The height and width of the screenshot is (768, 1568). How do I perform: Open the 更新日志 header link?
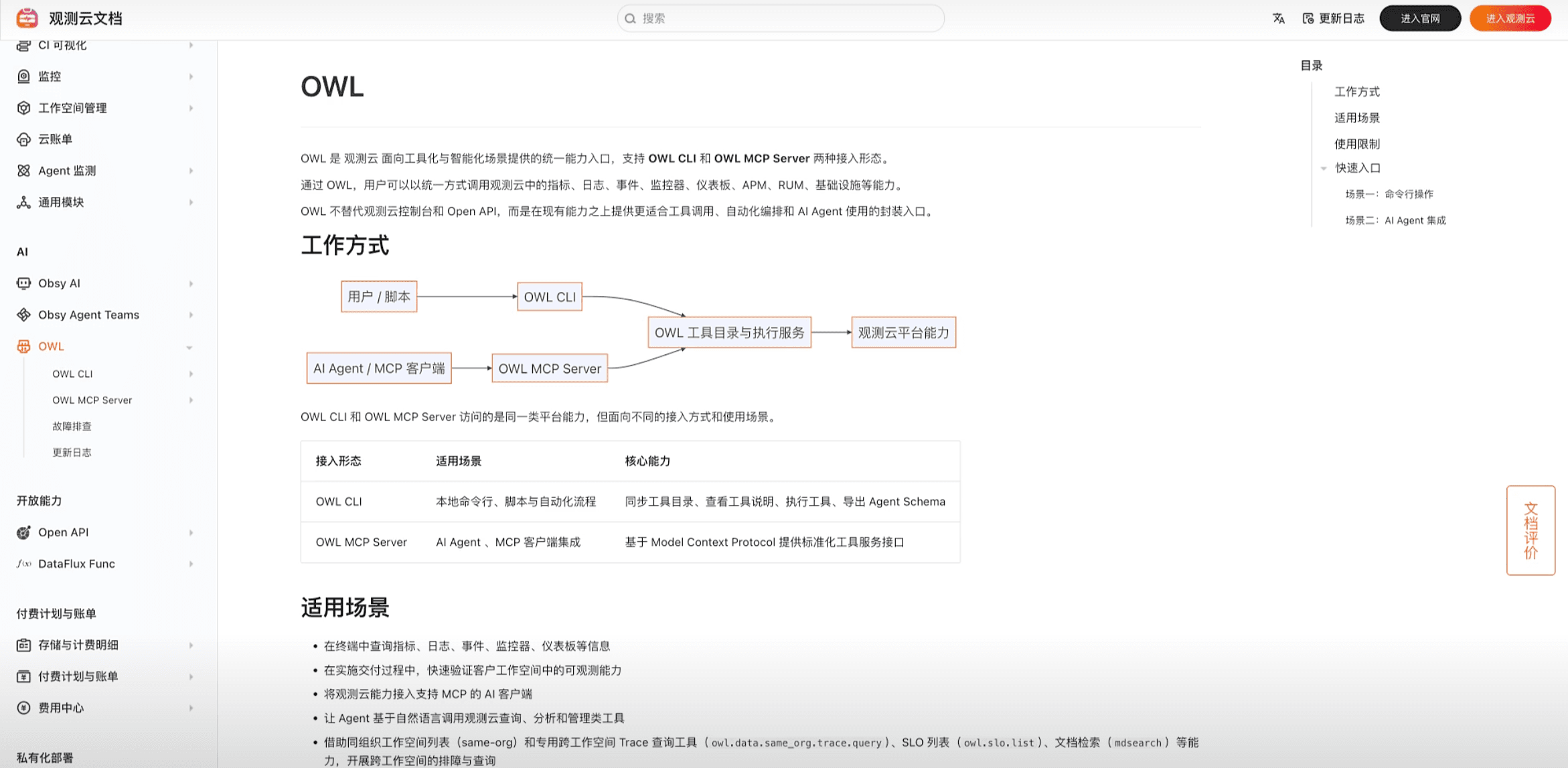click(1334, 18)
